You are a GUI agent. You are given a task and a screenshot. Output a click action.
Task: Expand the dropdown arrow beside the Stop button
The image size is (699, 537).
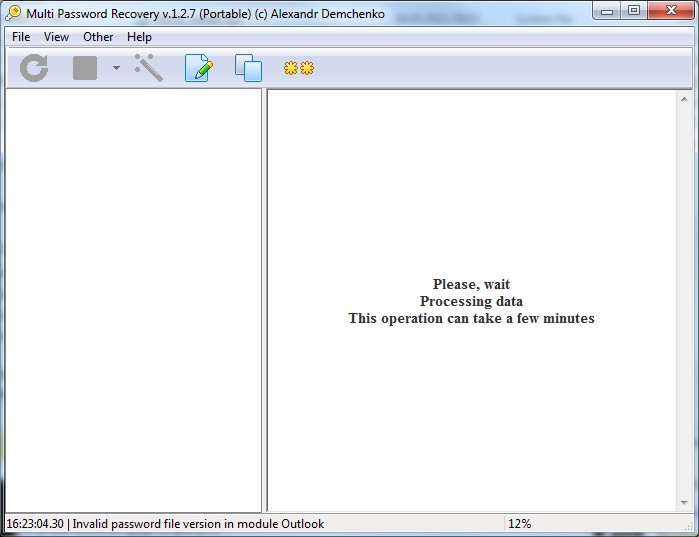(116, 69)
